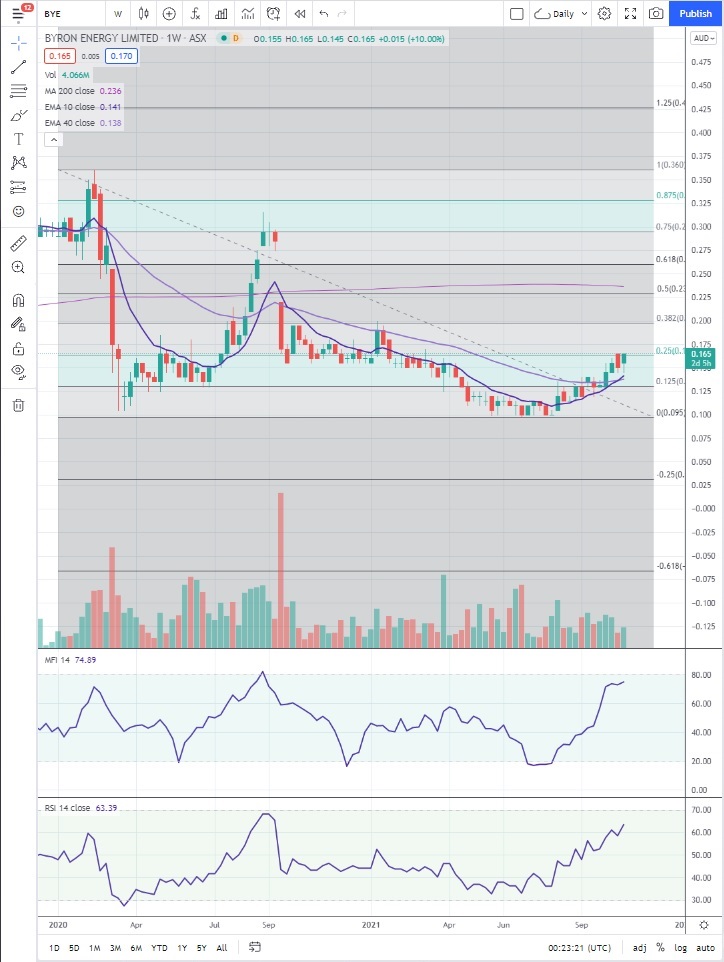Click the zoom in magnifier tool
The width and height of the screenshot is (724, 962).
pos(18,268)
